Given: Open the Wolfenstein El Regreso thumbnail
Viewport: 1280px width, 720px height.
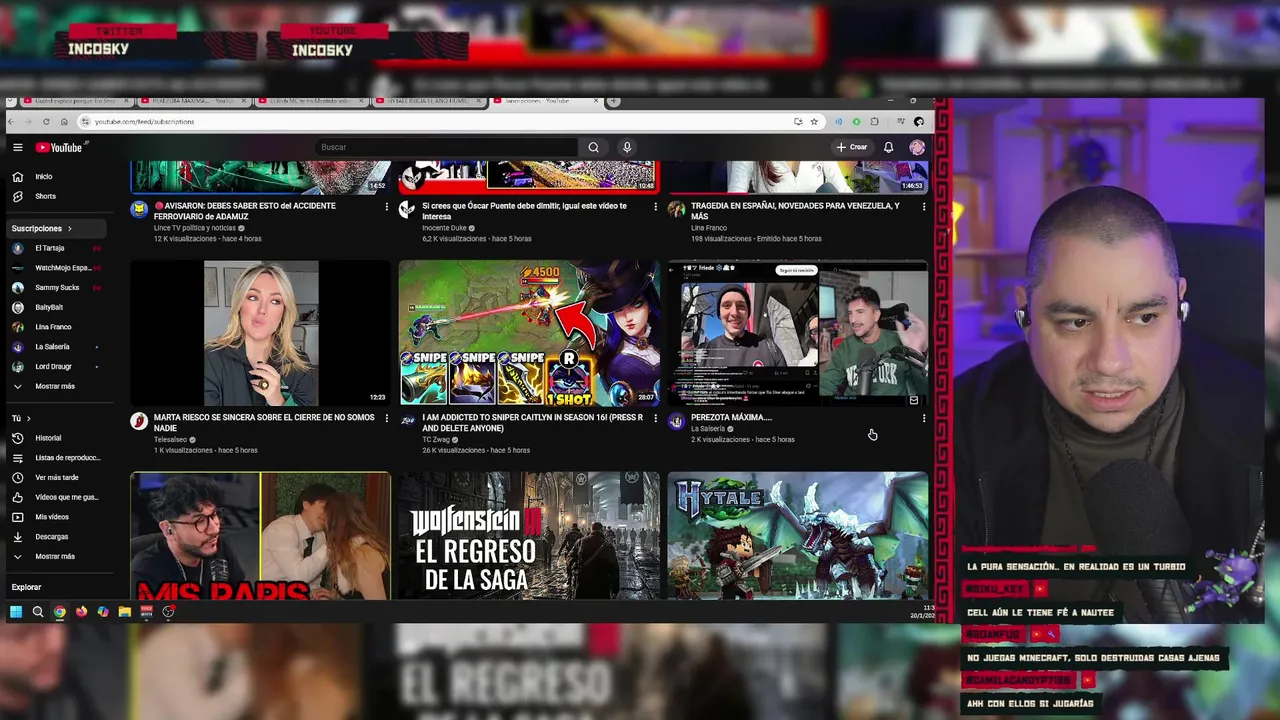Looking at the screenshot, I should [529, 536].
